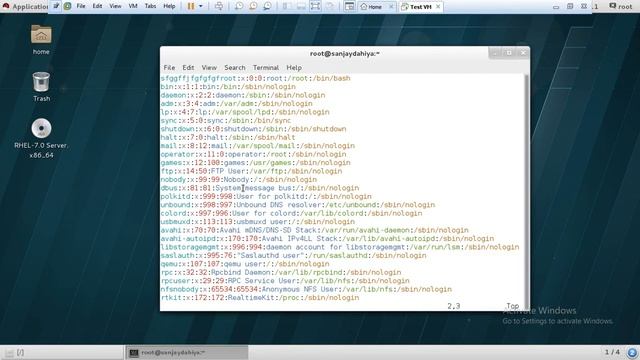Viewport: 640px width, 360px height.
Task: Take a snapshot of the virtual machine
Action: point(239,6)
